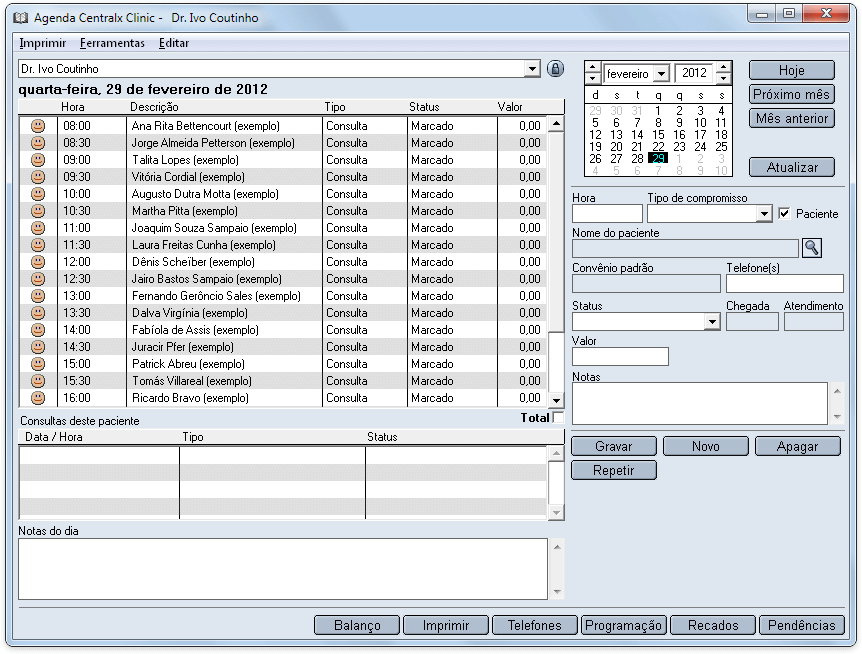Click smiley icon at the 10:00 appointment

[x=38, y=194]
